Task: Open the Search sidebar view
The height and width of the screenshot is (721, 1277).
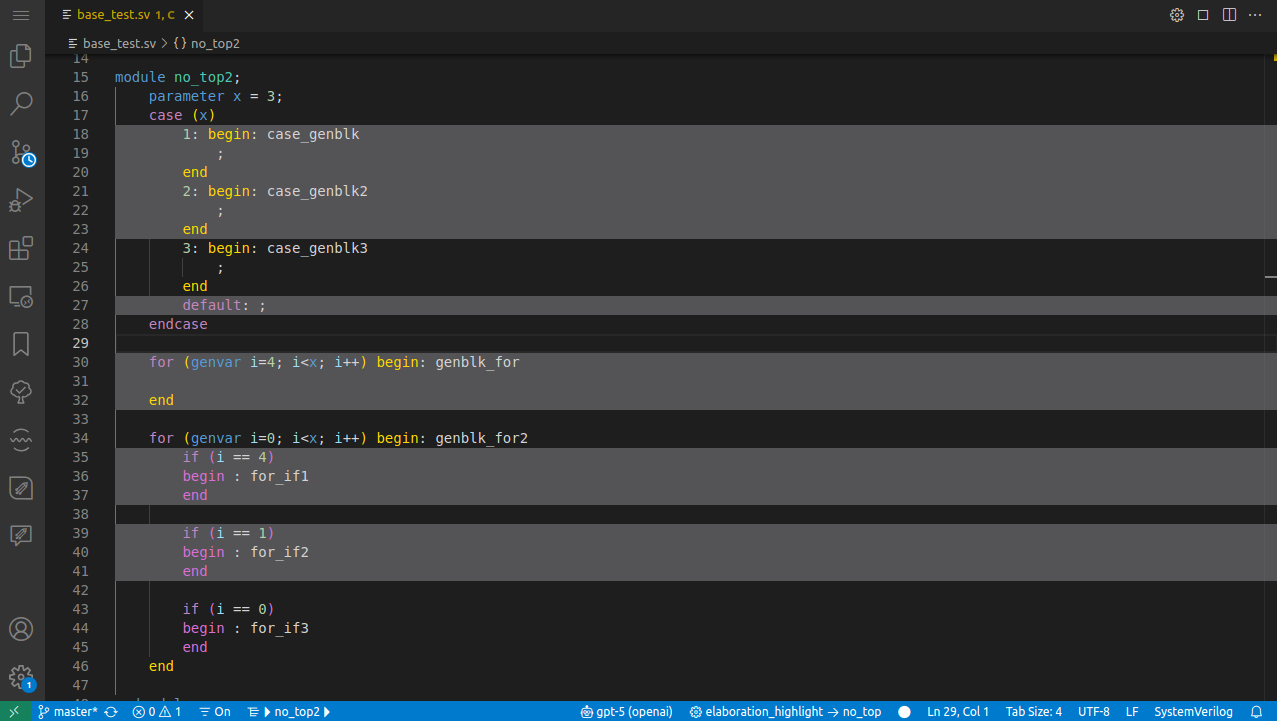Action: 21,104
